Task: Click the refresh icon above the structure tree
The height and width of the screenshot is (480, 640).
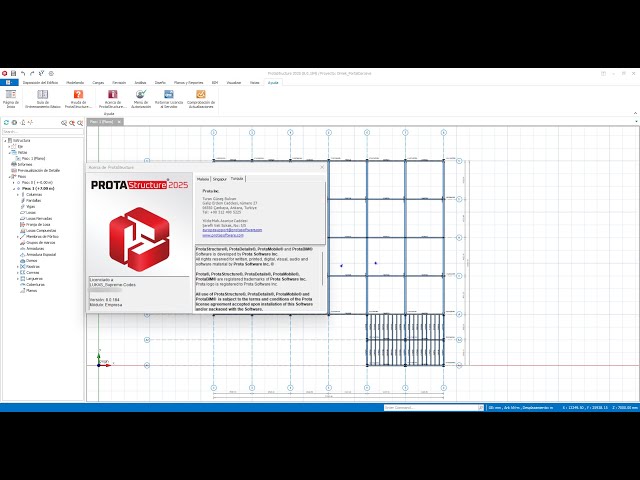Action: pos(6,122)
